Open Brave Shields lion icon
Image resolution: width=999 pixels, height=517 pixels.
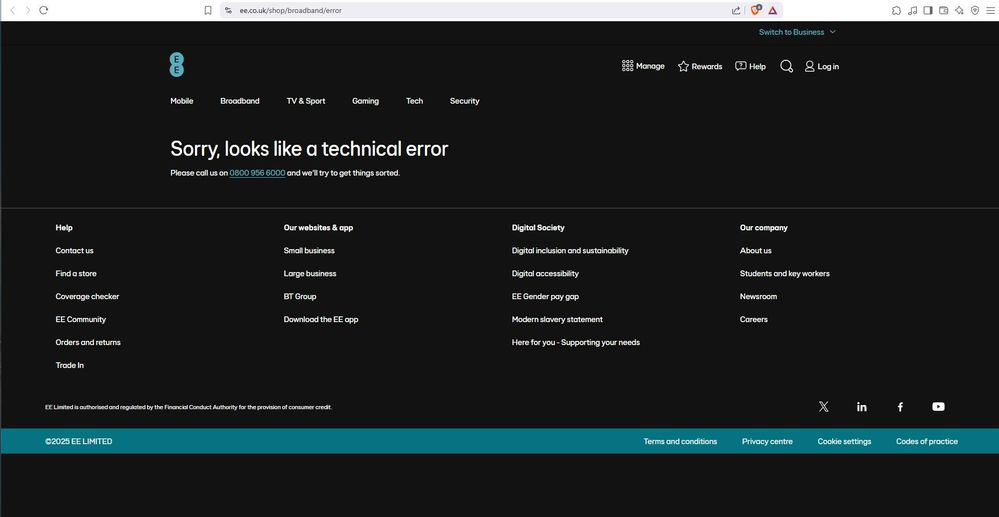tap(756, 10)
